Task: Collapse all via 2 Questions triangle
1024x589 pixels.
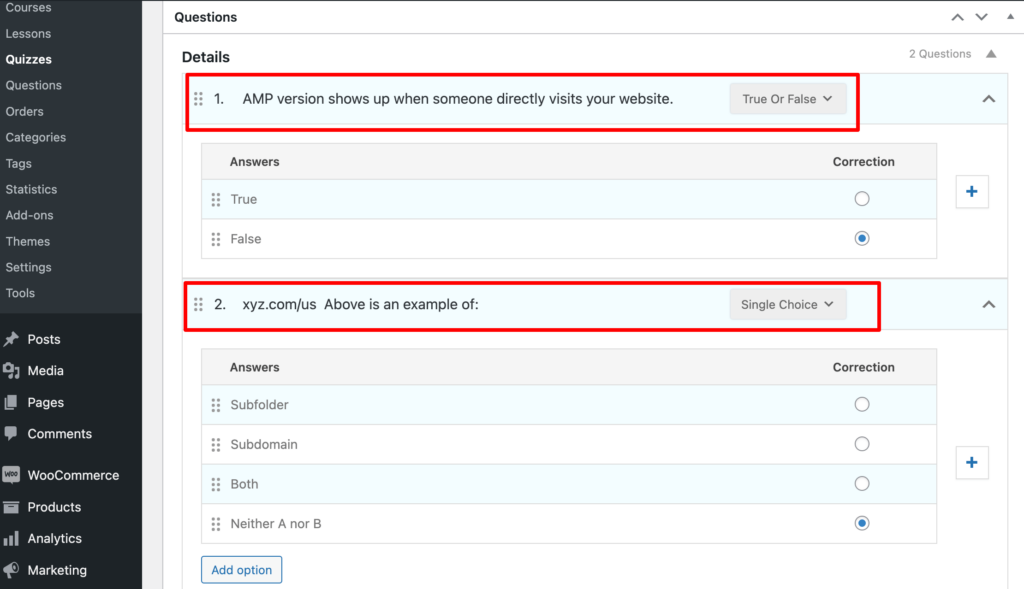Action: coord(991,54)
